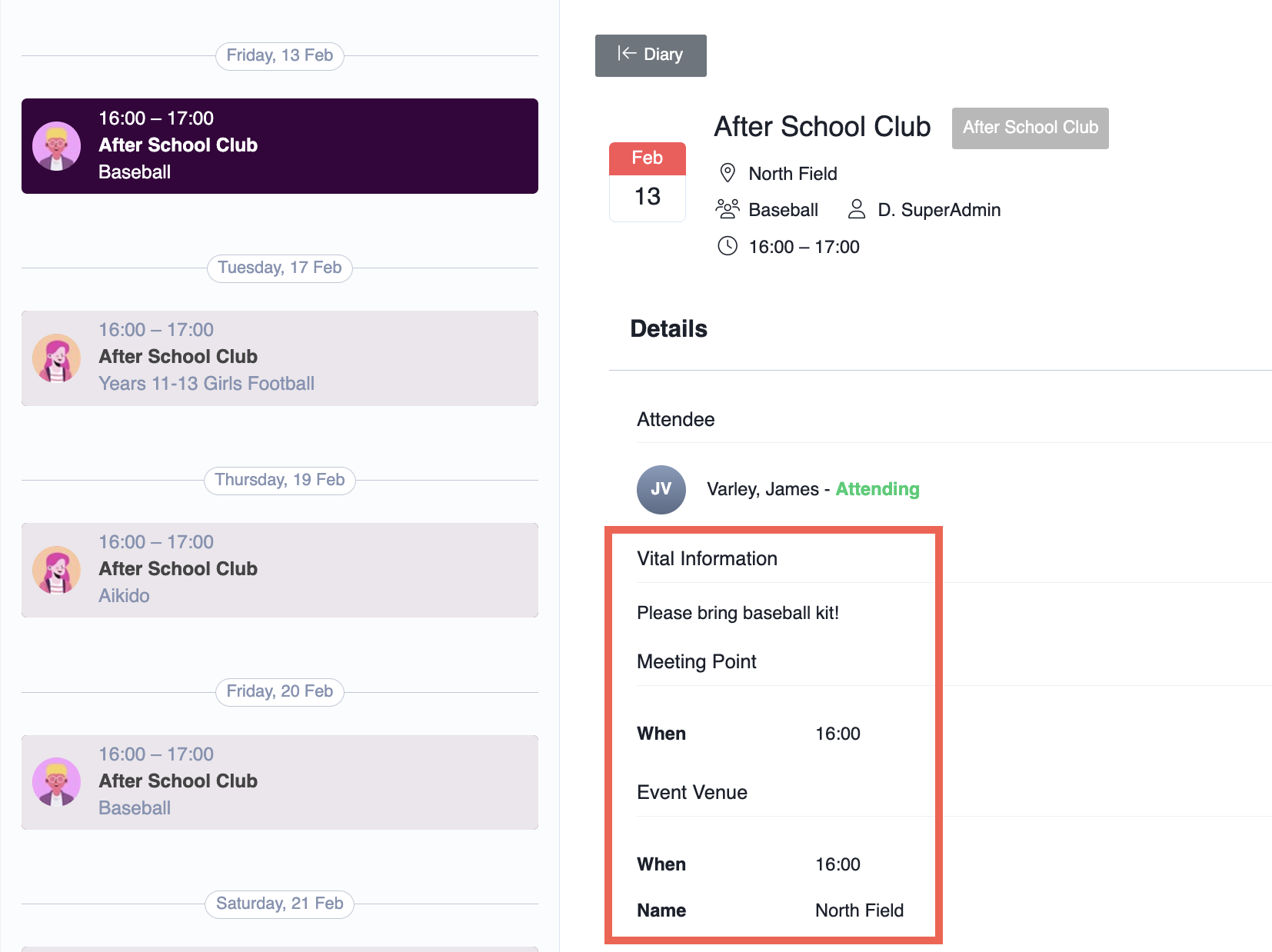Select the Years 11-13 Girls Football event
This screenshot has width=1272, height=952.
pos(280,358)
